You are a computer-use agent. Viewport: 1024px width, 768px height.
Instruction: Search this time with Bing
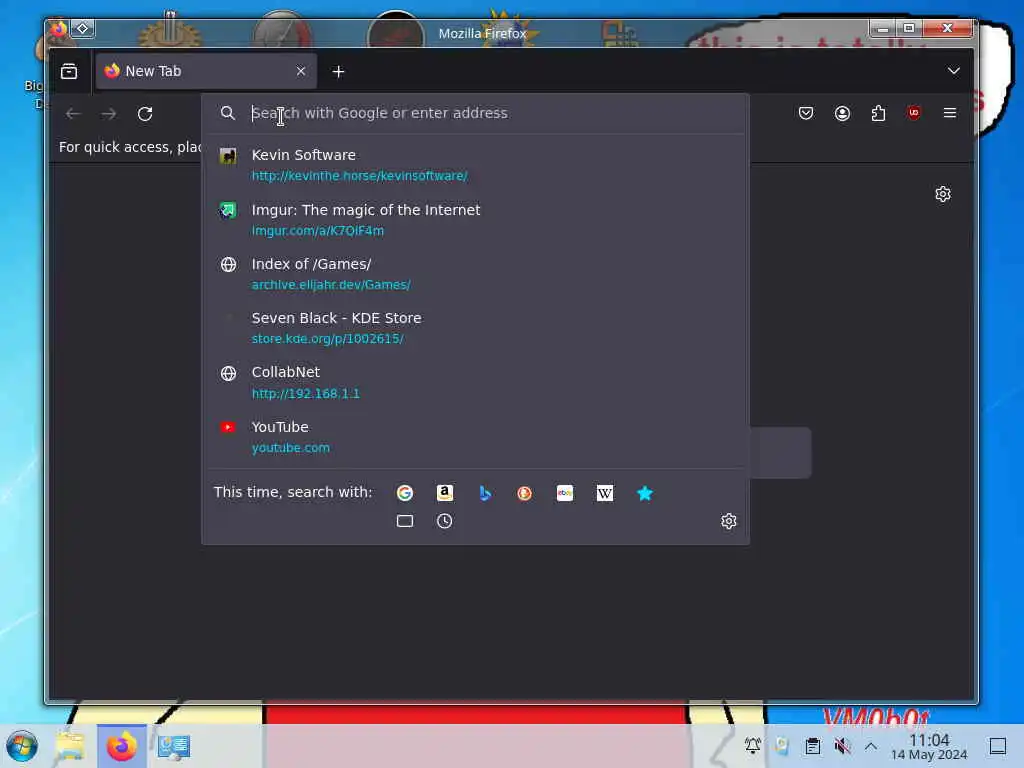click(x=485, y=493)
